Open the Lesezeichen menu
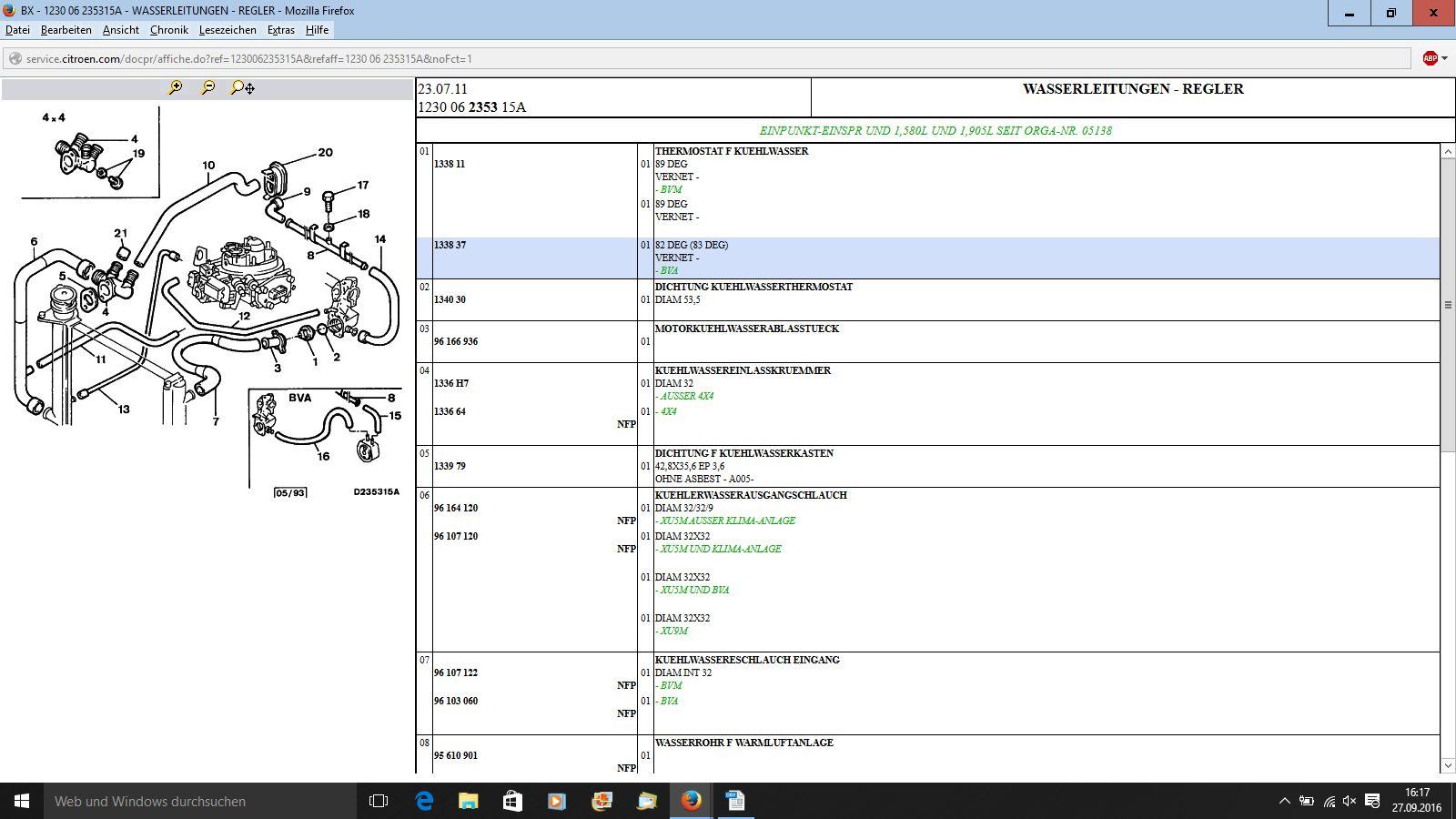 (x=227, y=30)
